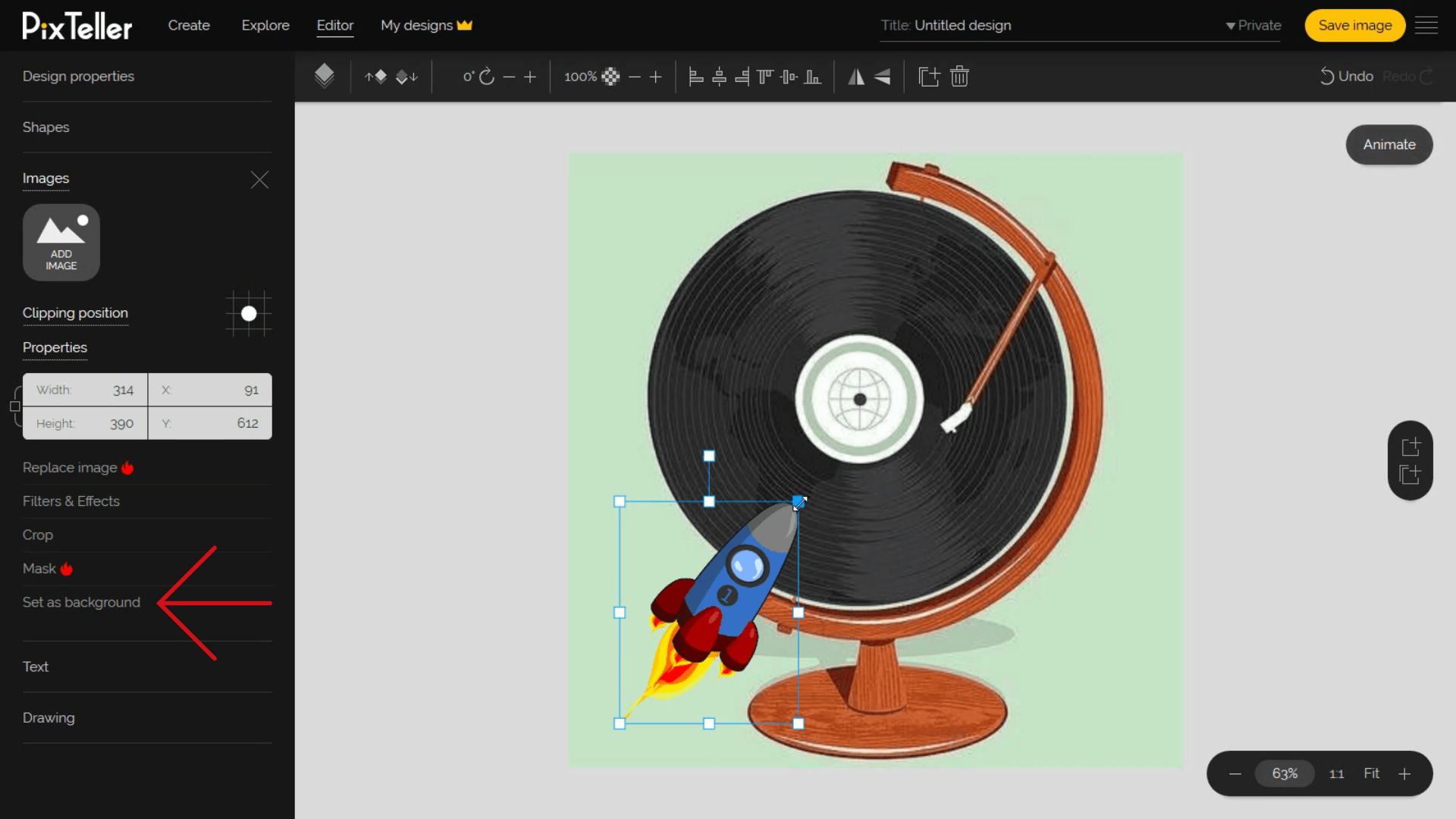Open the Explore menu item
Image resolution: width=1456 pixels, height=819 pixels.
click(x=265, y=25)
